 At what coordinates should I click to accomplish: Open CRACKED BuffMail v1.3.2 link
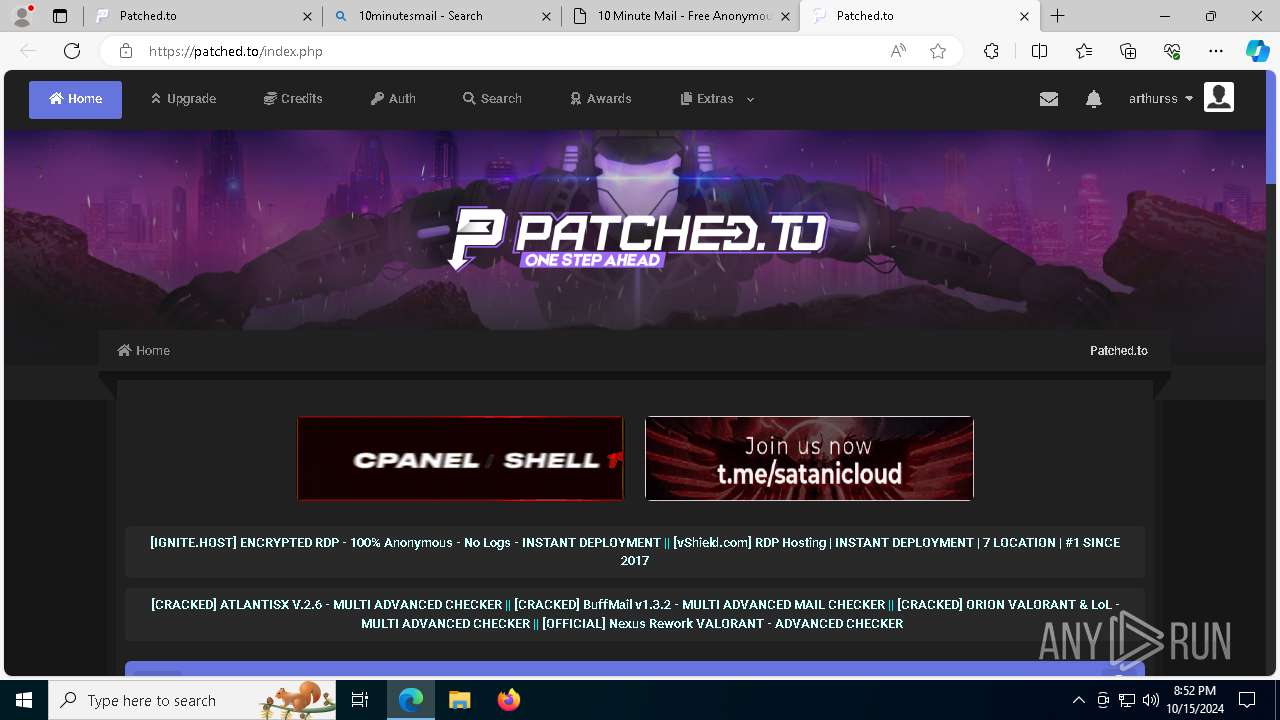click(x=699, y=604)
